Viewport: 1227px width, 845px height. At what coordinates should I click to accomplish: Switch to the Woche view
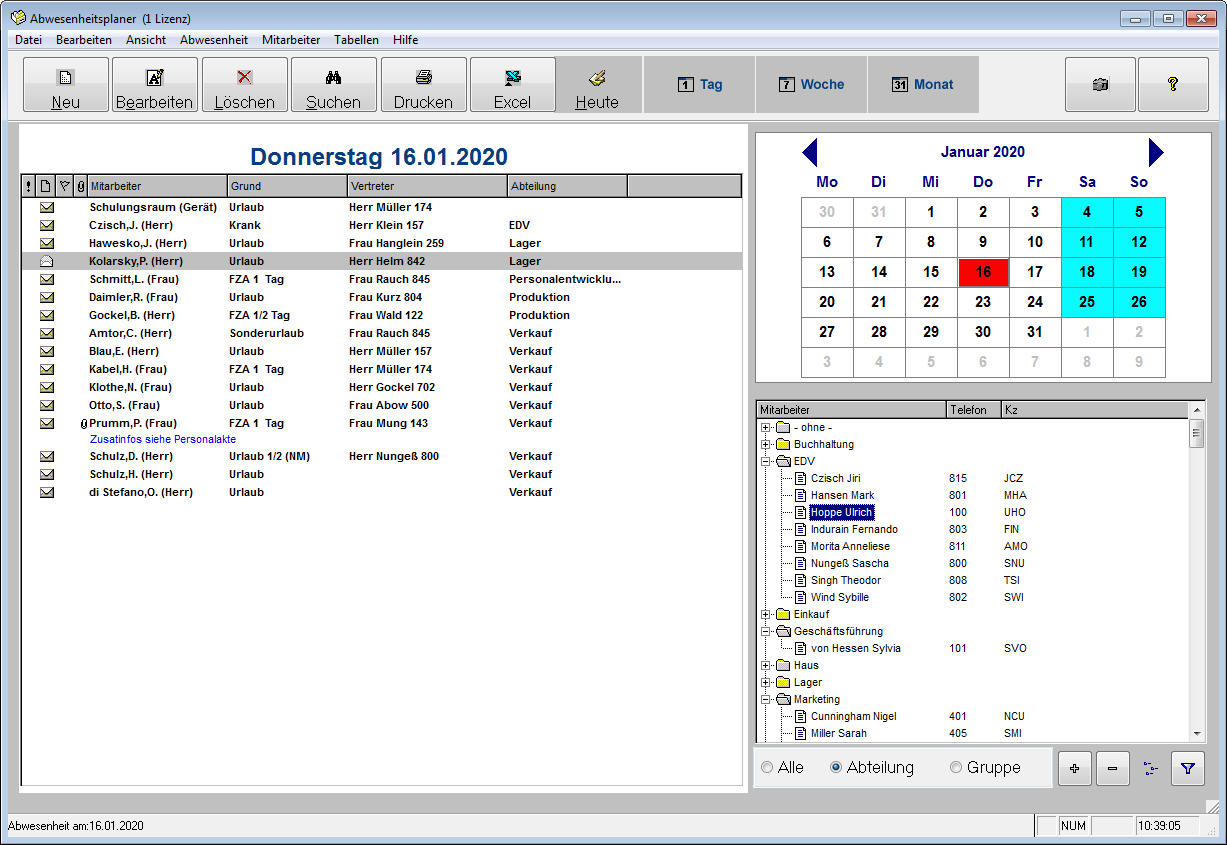point(811,85)
